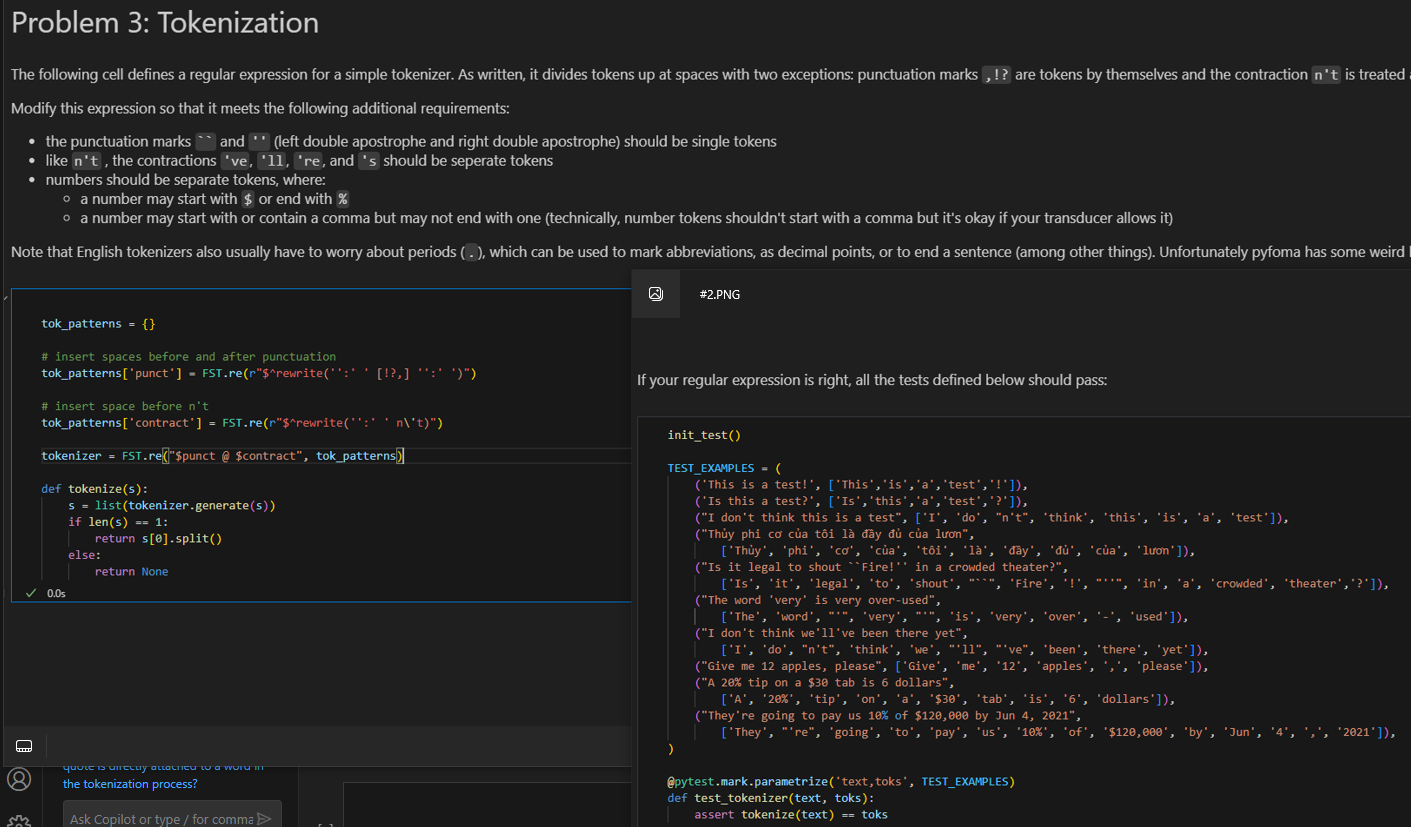The height and width of the screenshot is (827, 1411).
Task: Open the Accounts icon in the activity bar
Action: pos(20,779)
